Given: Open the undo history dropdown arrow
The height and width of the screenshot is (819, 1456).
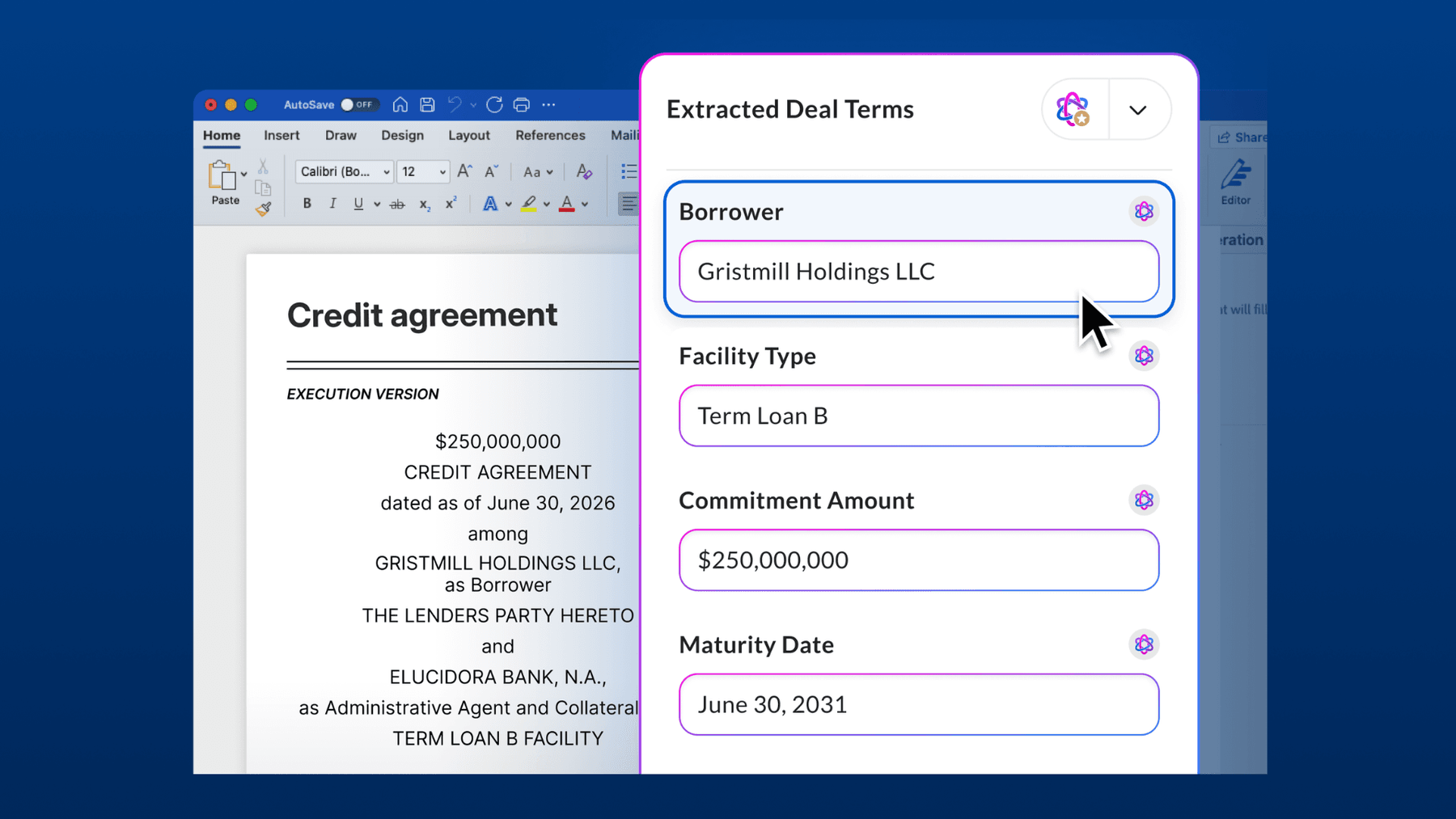Looking at the screenshot, I should point(473,105).
